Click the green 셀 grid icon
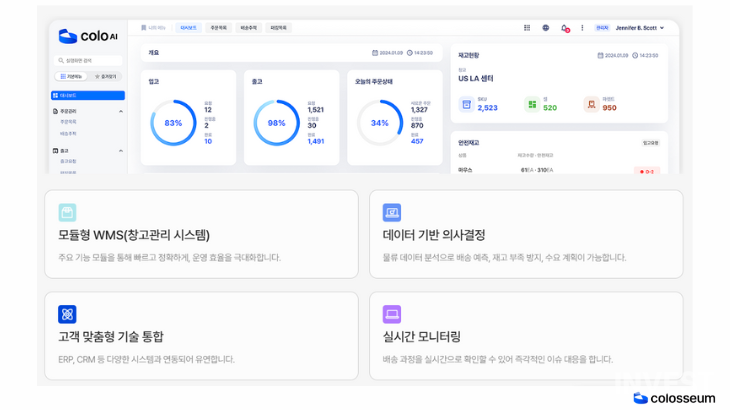Screen dimensions: 730x410 tap(532, 104)
